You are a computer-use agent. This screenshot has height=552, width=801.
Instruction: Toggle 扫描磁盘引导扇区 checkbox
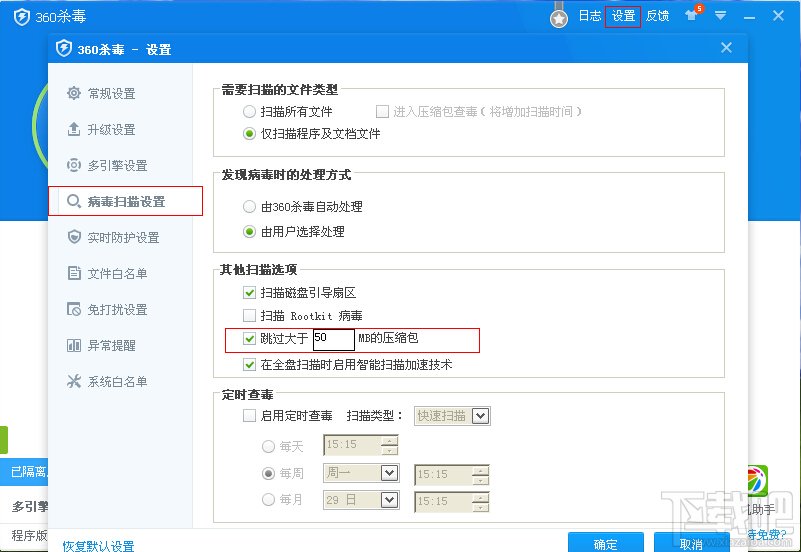[x=249, y=293]
